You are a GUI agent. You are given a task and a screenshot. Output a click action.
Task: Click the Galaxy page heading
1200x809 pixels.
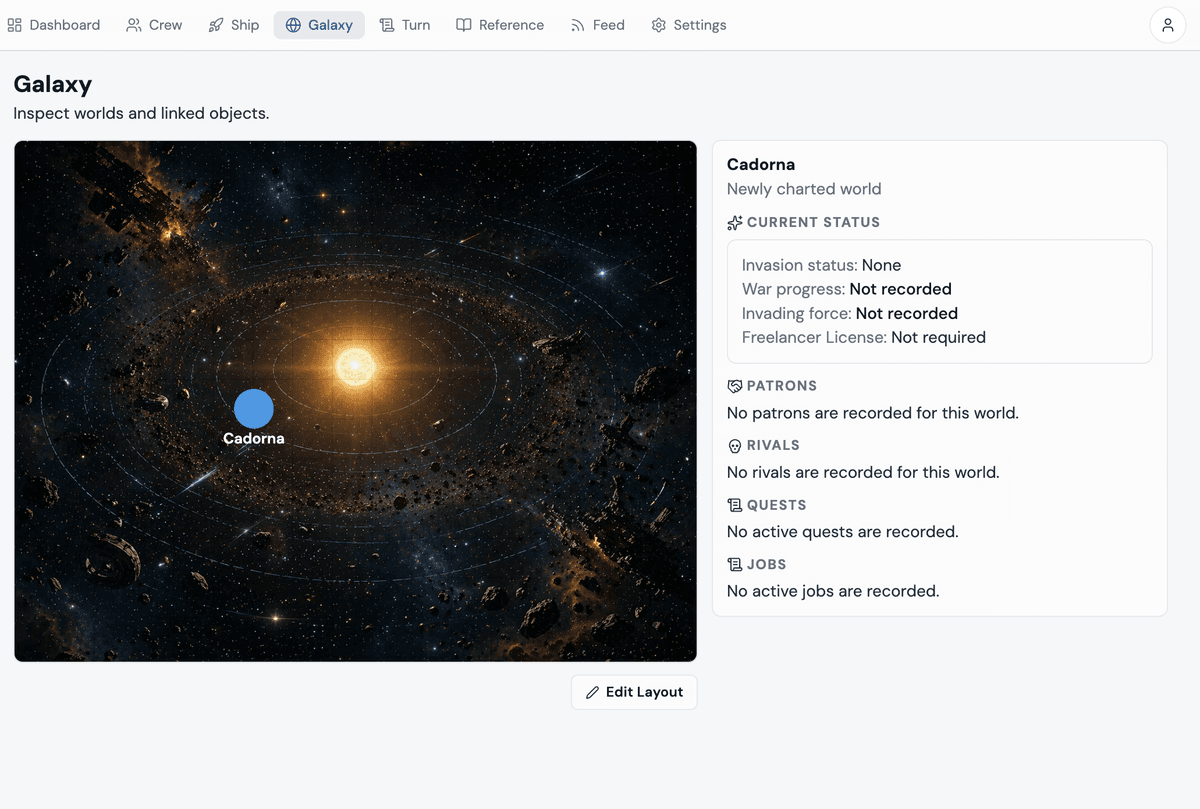coord(53,84)
